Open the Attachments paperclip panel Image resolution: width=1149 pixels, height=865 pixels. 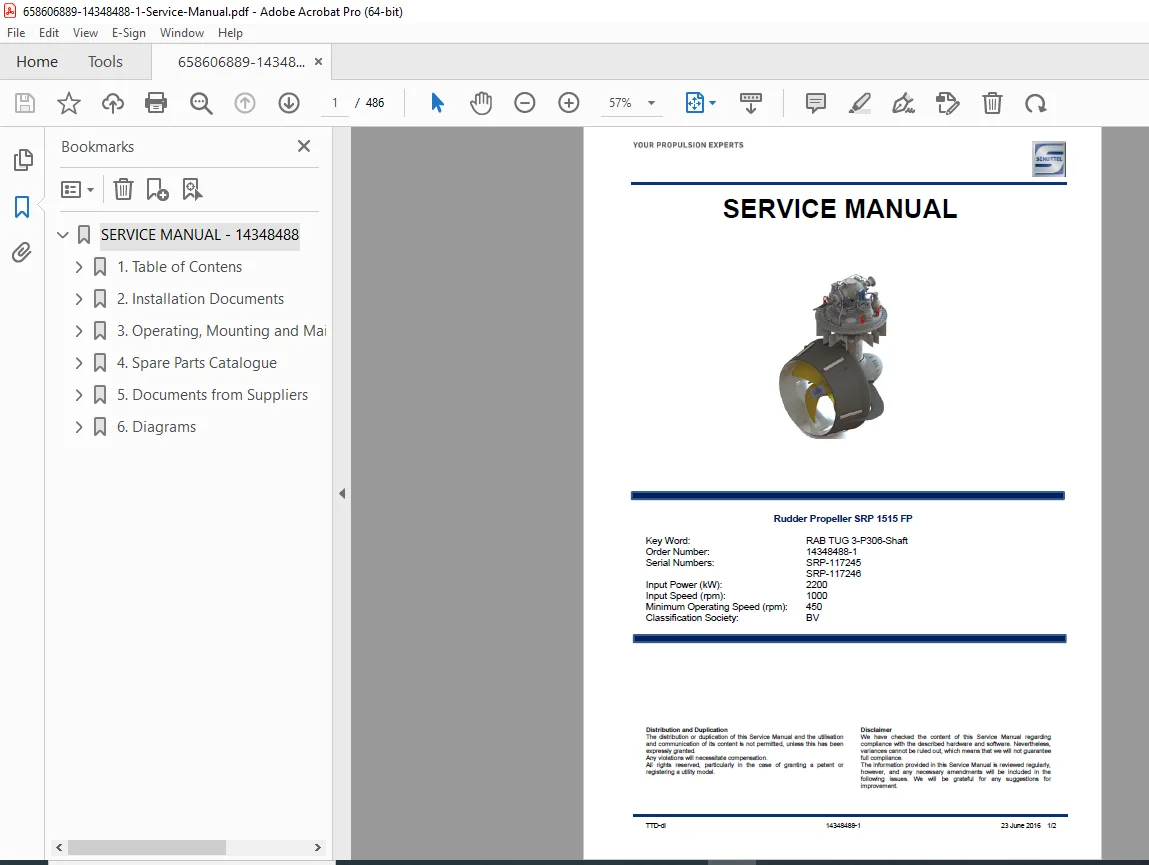22,253
